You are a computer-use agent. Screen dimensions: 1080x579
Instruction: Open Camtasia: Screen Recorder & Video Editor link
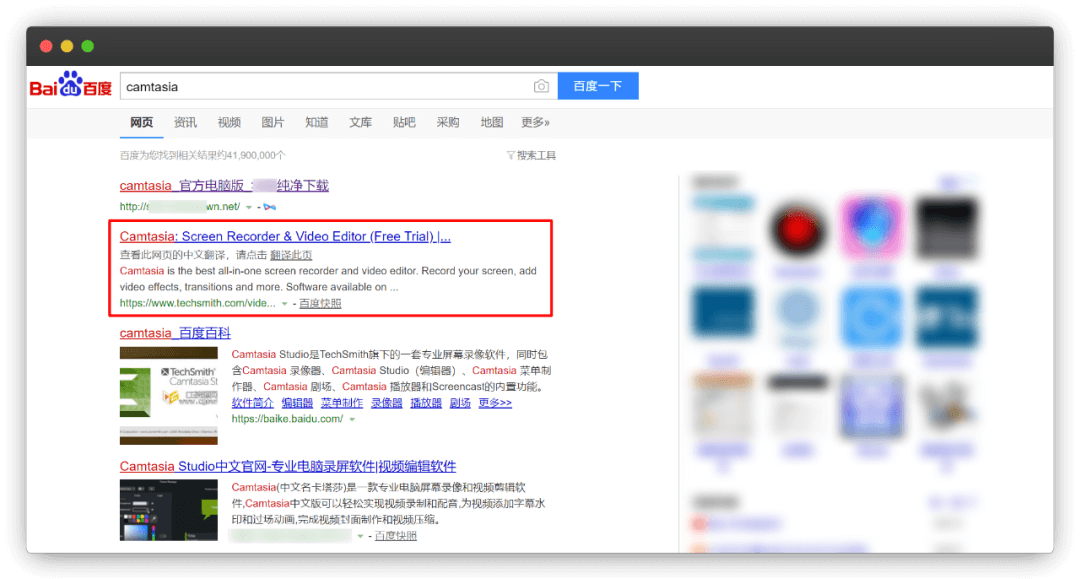point(285,236)
